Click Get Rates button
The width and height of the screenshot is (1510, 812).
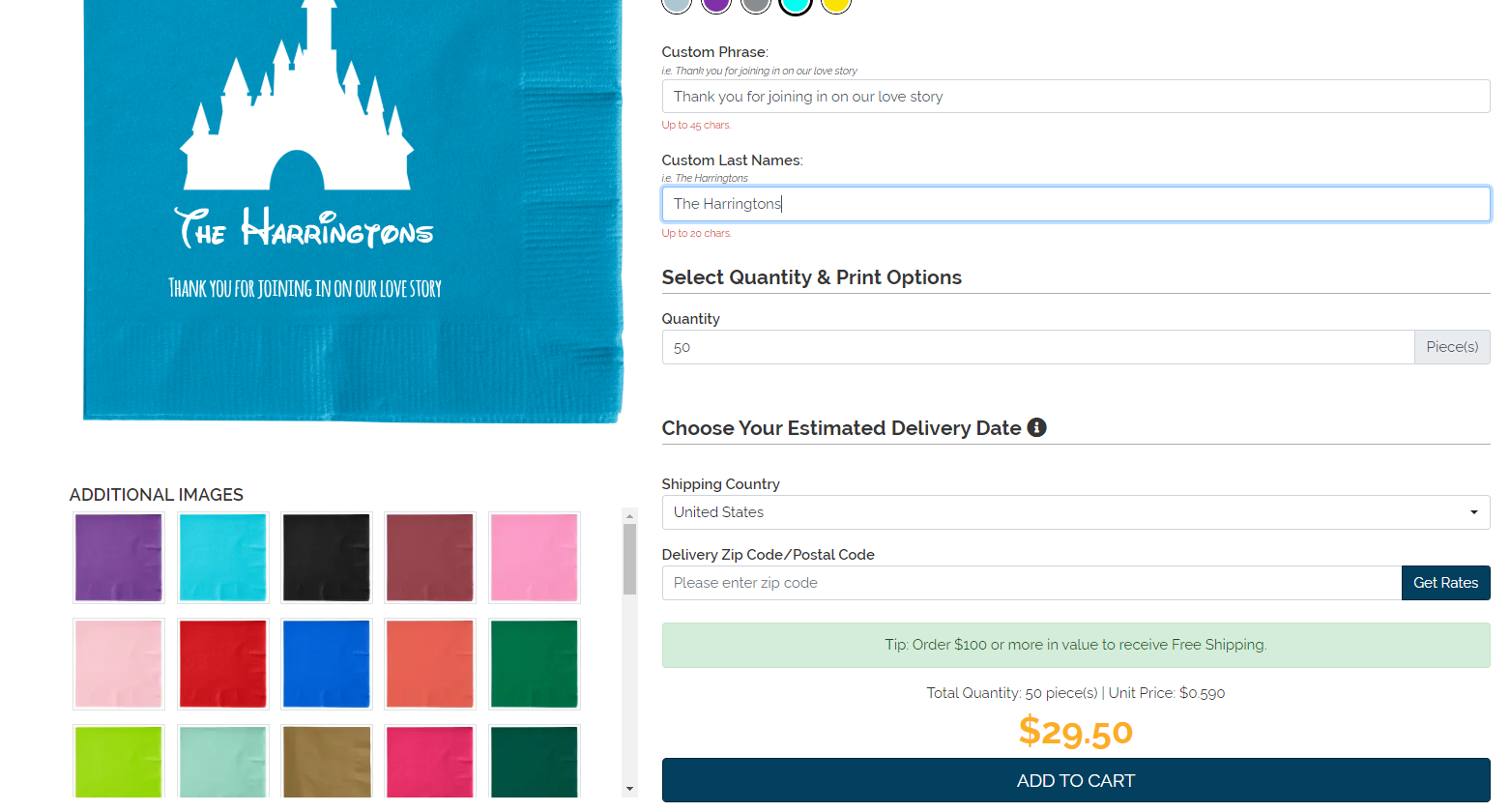1445,583
